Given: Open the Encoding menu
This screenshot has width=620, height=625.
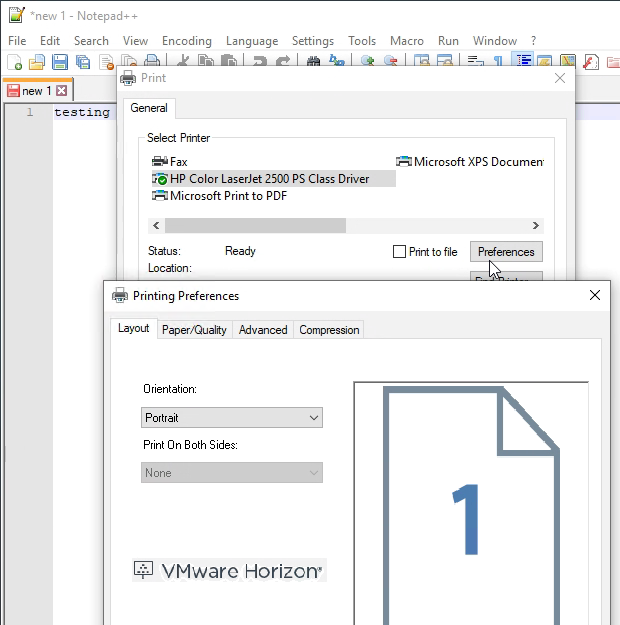Looking at the screenshot, I should click(187, 41).
